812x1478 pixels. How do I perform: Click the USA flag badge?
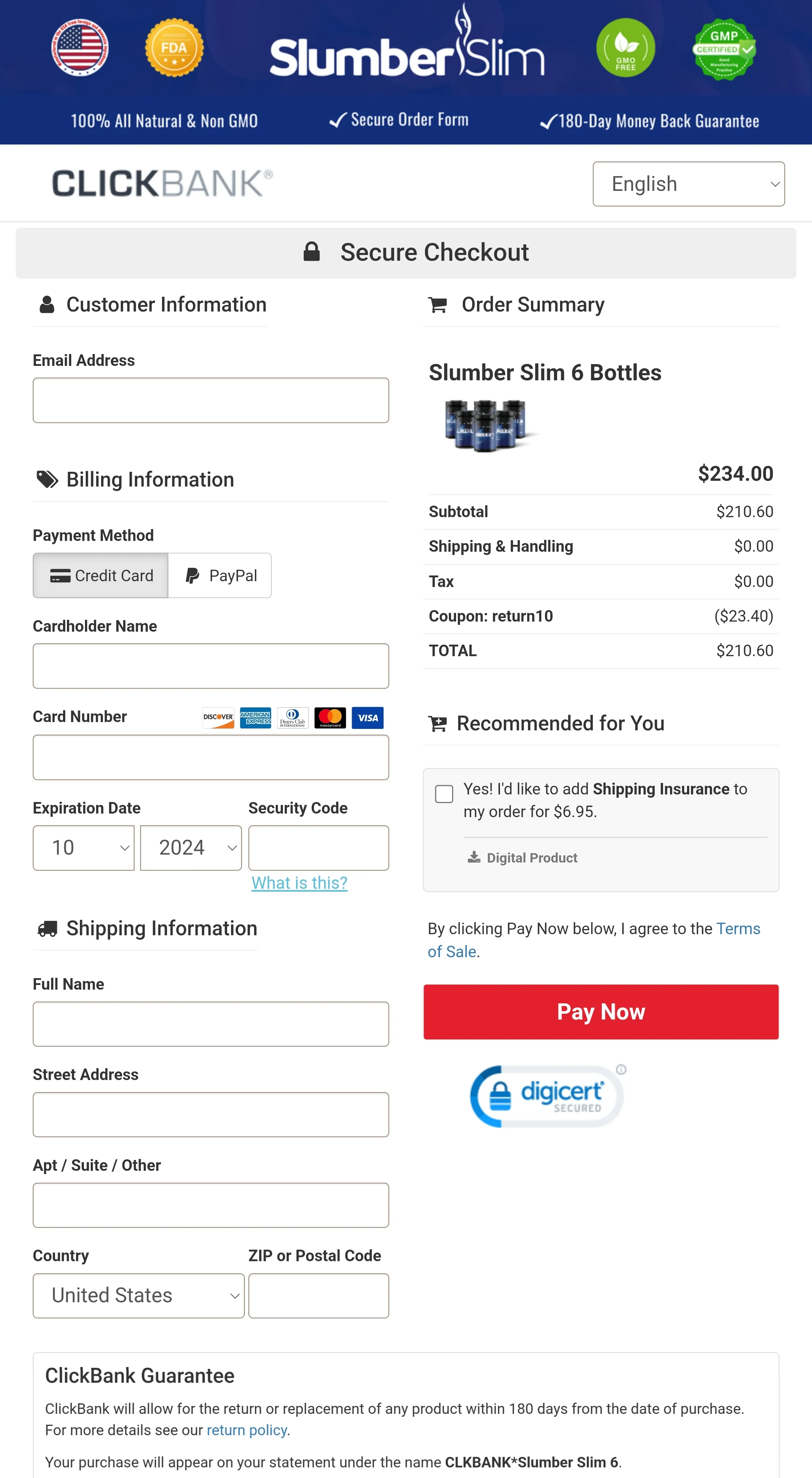click(x=80, y=48)
